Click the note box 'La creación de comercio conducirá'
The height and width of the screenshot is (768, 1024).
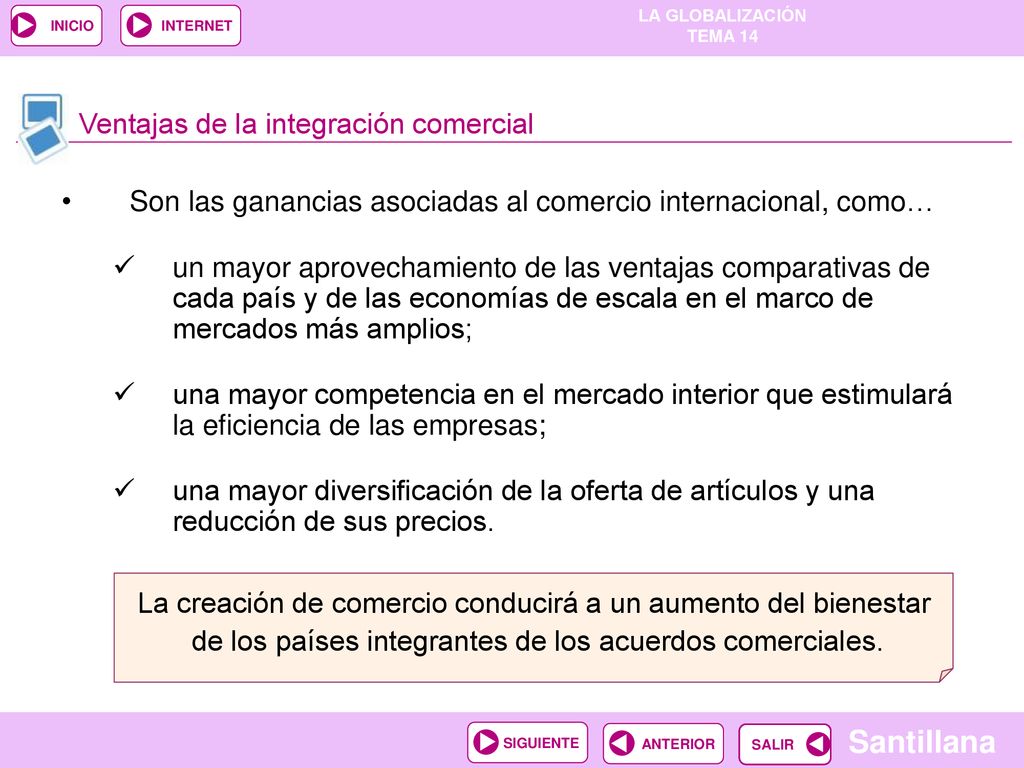pos(533,628)
